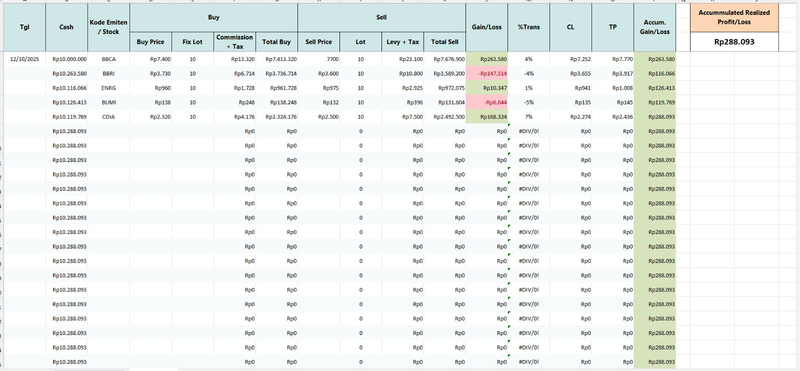Click sell price Rp2.500
Image resolution: width=800 pixels, height=371 pixels.
coord(318,116)
